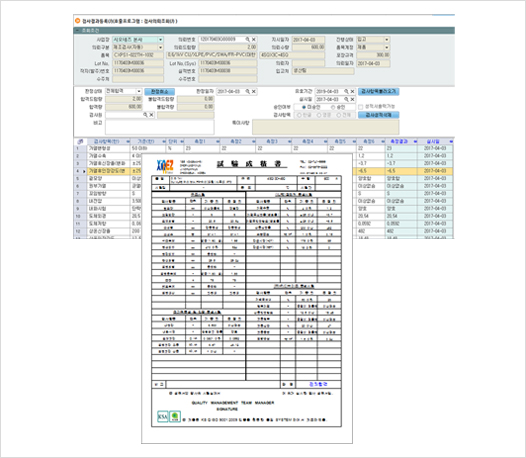Open the filter arrow on the 측정2 column
This screenshot has width=526, height=458.
(253, 142)
